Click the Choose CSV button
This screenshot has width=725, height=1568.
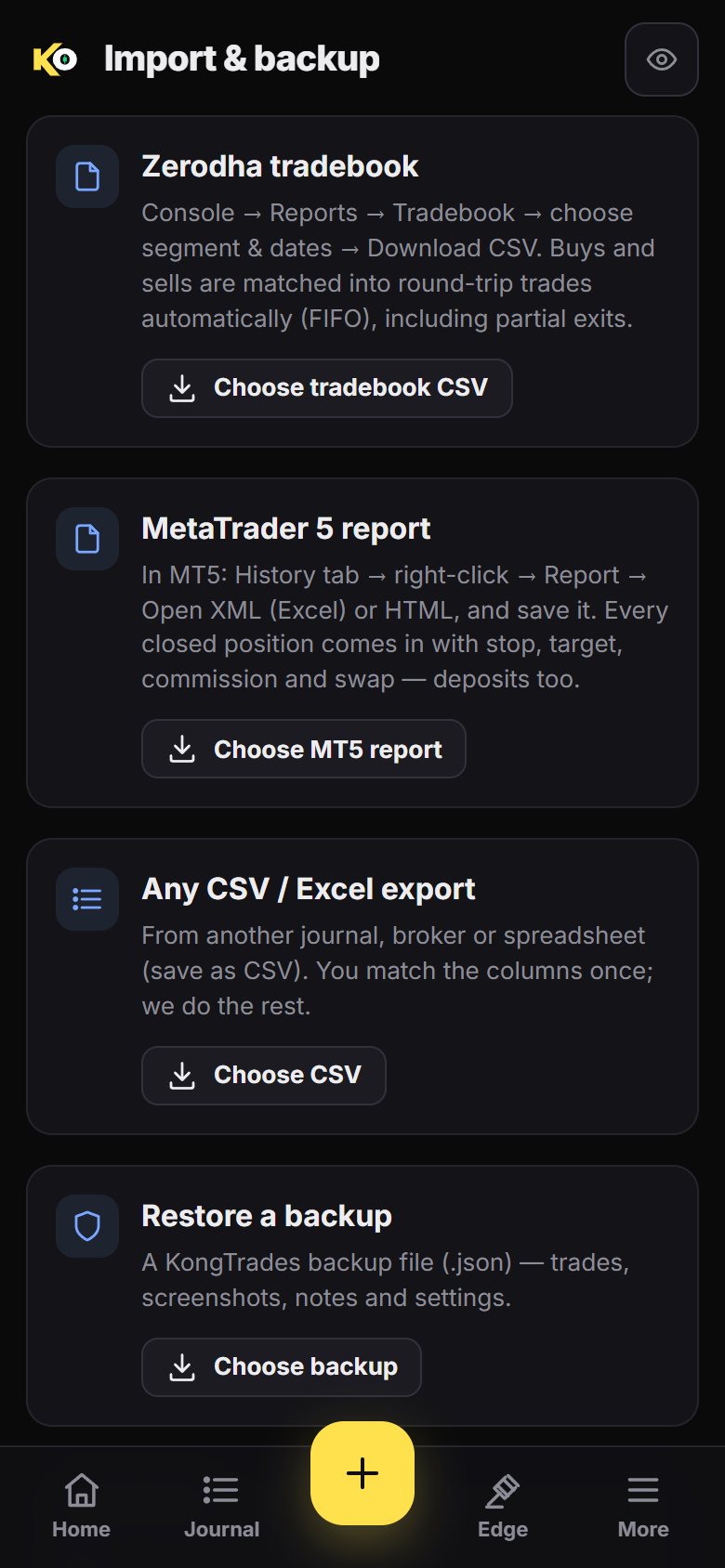(x=263, y=1076)
